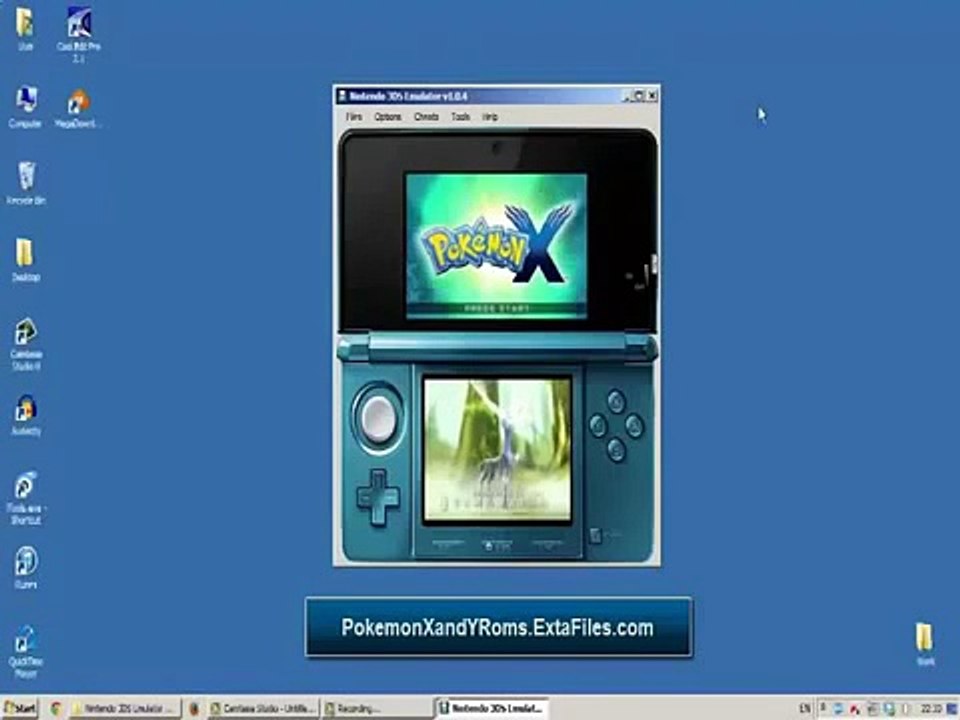Open the Cheats menu
The height and width of the screenshot is (720, 960).
pos(426,116)
